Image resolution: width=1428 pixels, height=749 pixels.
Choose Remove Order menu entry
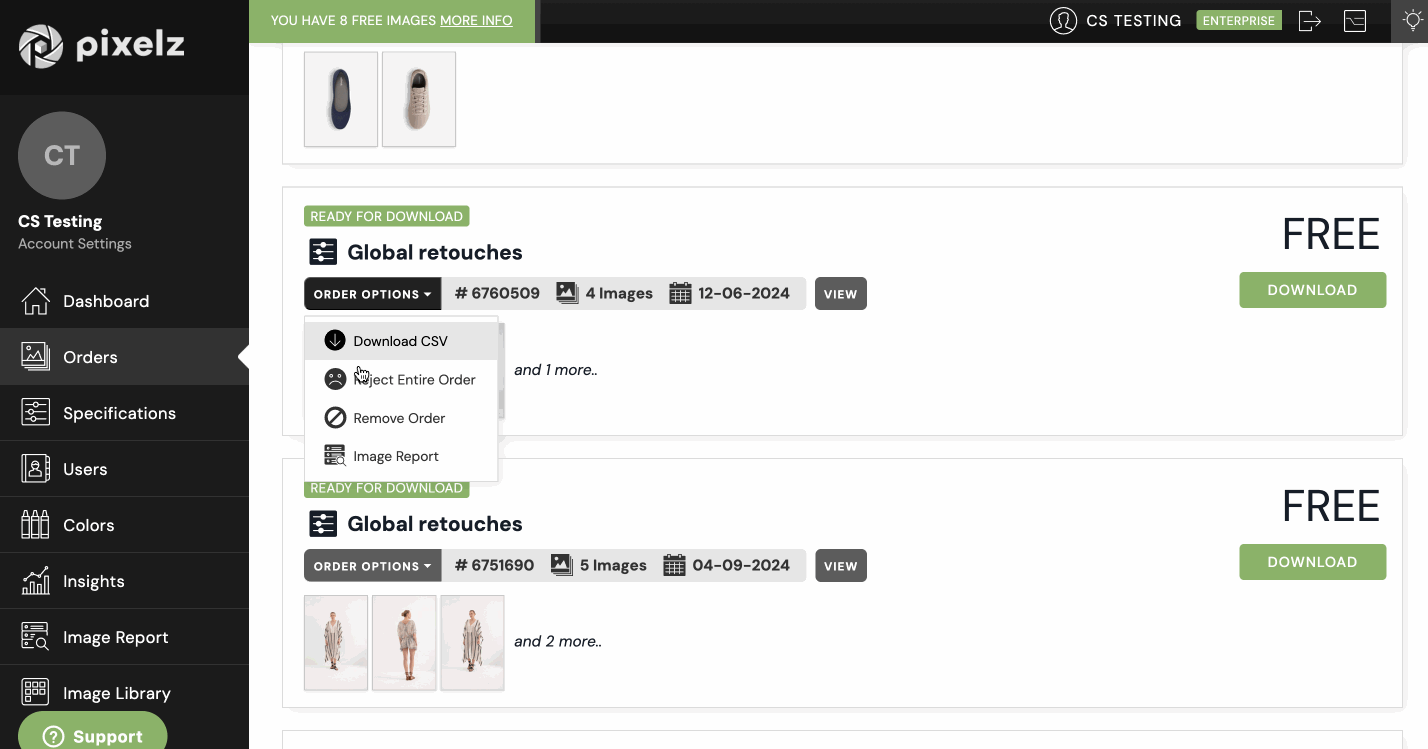coord(398,418)
